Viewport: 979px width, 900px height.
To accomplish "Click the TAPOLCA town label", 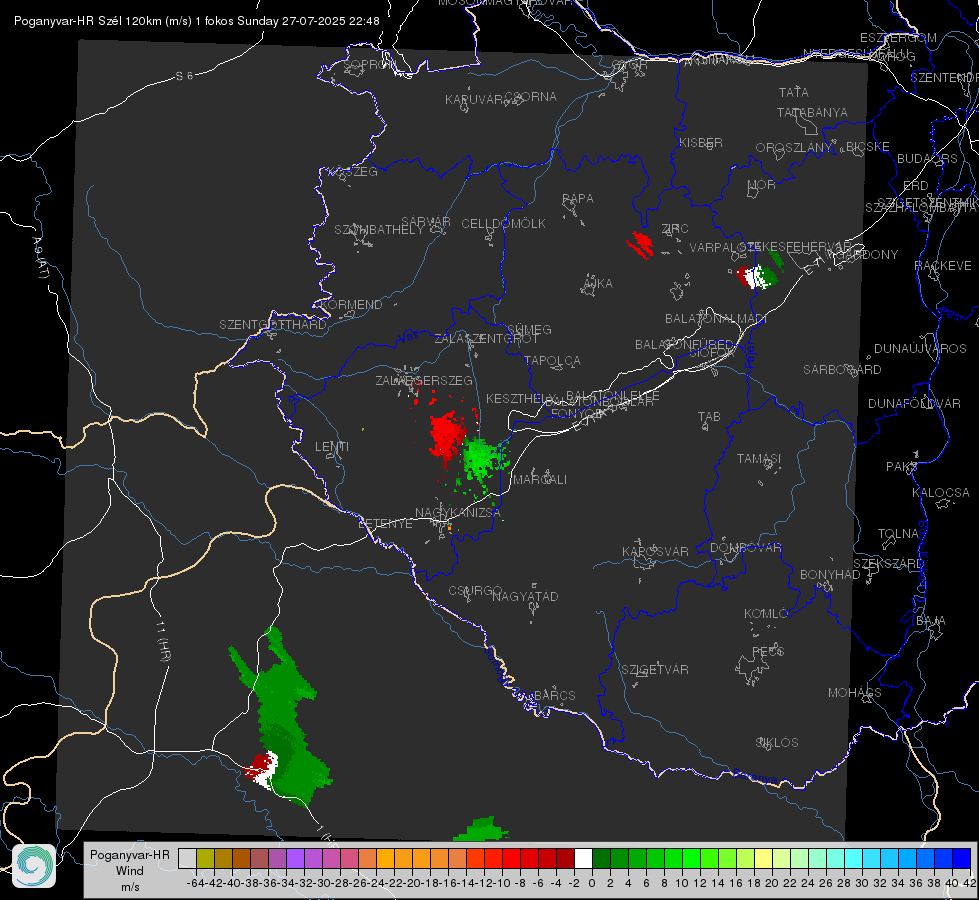I will coord(552,360).
